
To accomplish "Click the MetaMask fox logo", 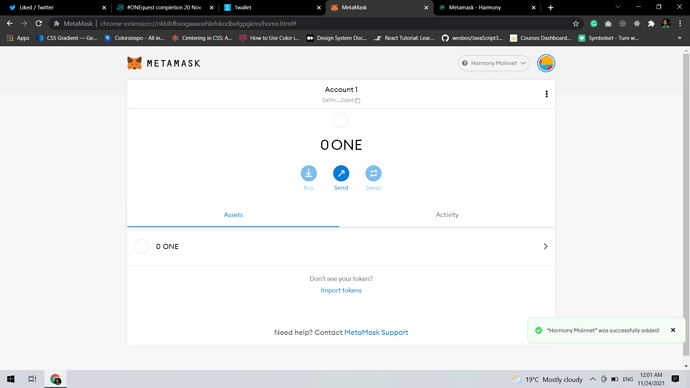I will pyautogui.click(x=134, y=63).
